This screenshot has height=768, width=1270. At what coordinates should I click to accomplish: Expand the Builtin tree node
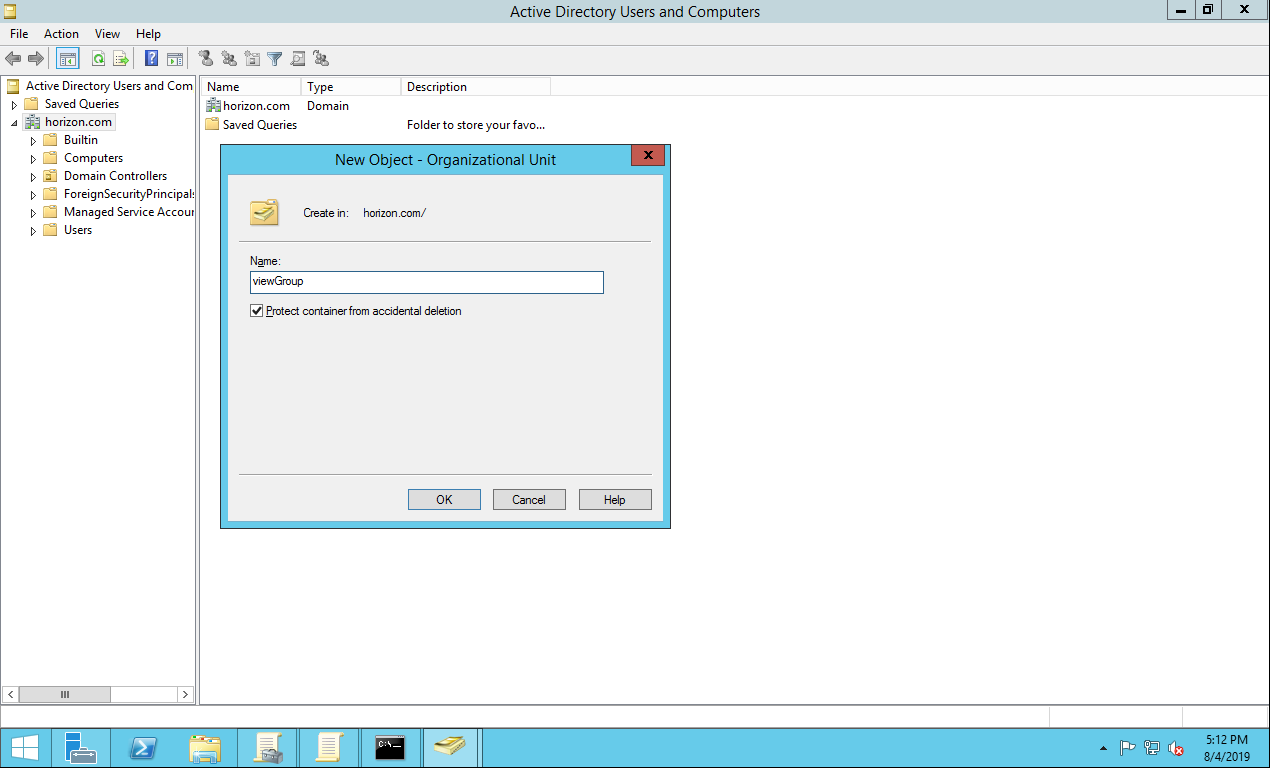33,141
